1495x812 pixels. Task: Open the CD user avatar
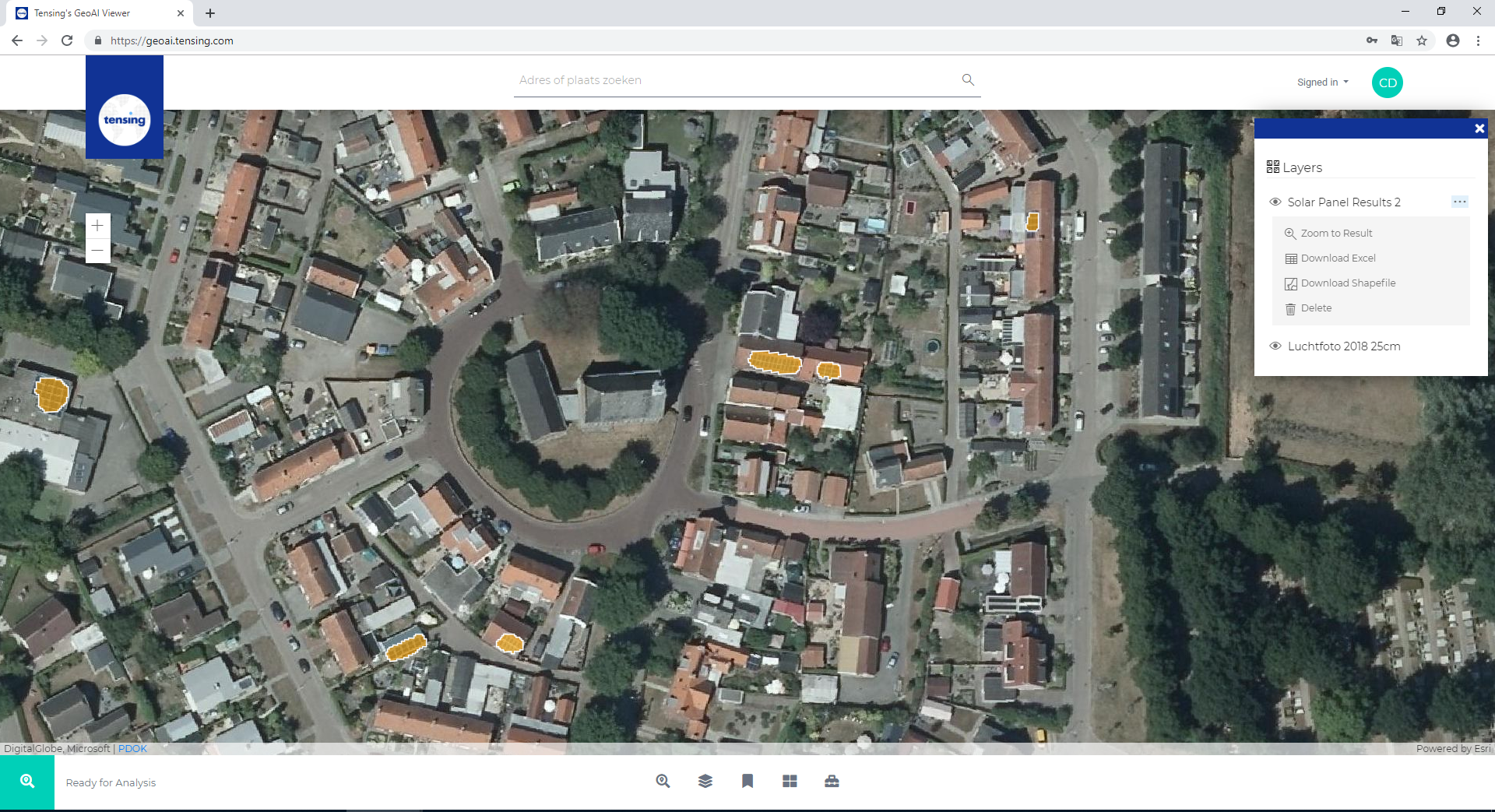click(x=1388, y=83)
